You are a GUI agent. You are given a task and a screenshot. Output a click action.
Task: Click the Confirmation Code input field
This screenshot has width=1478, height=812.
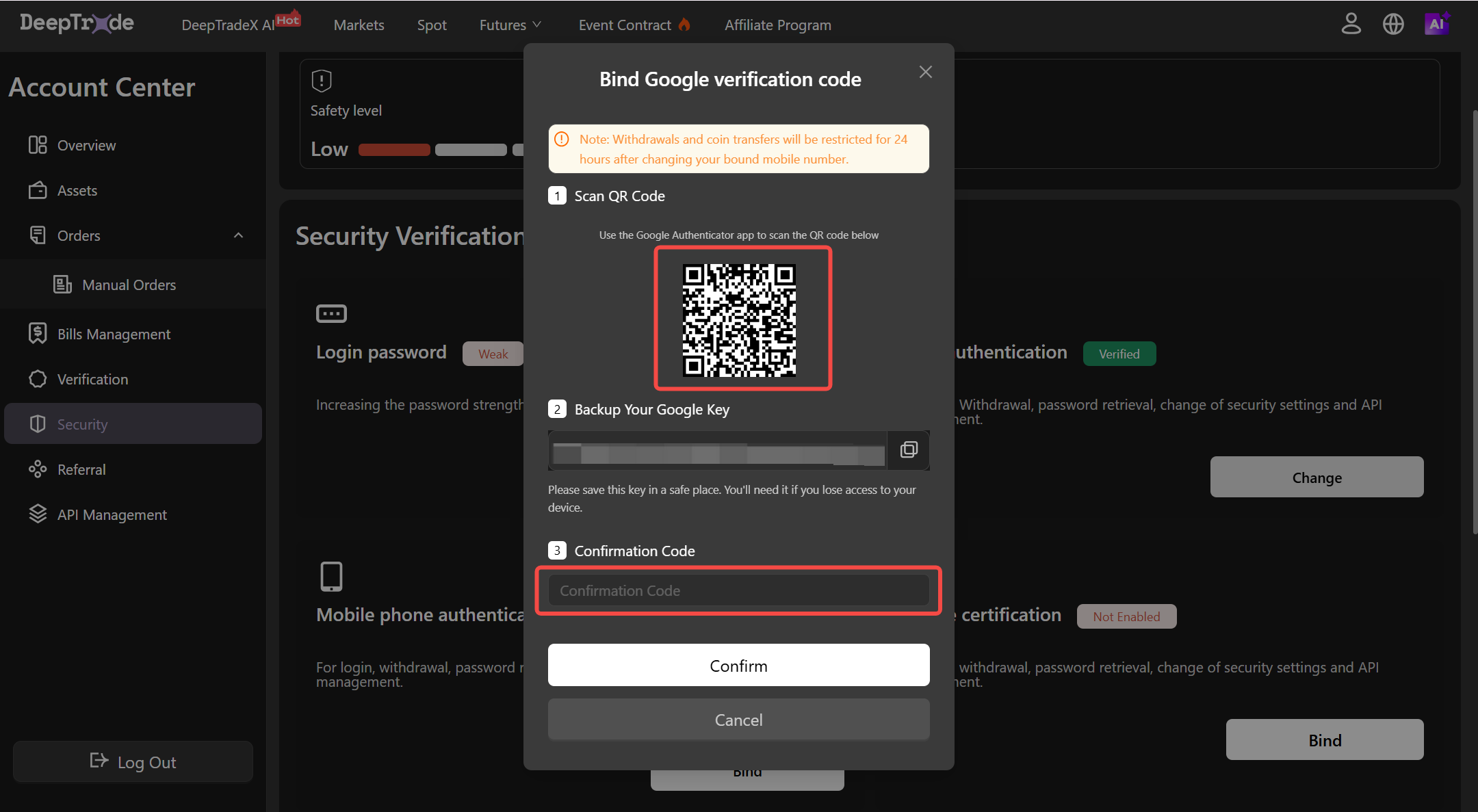point(739,590)
